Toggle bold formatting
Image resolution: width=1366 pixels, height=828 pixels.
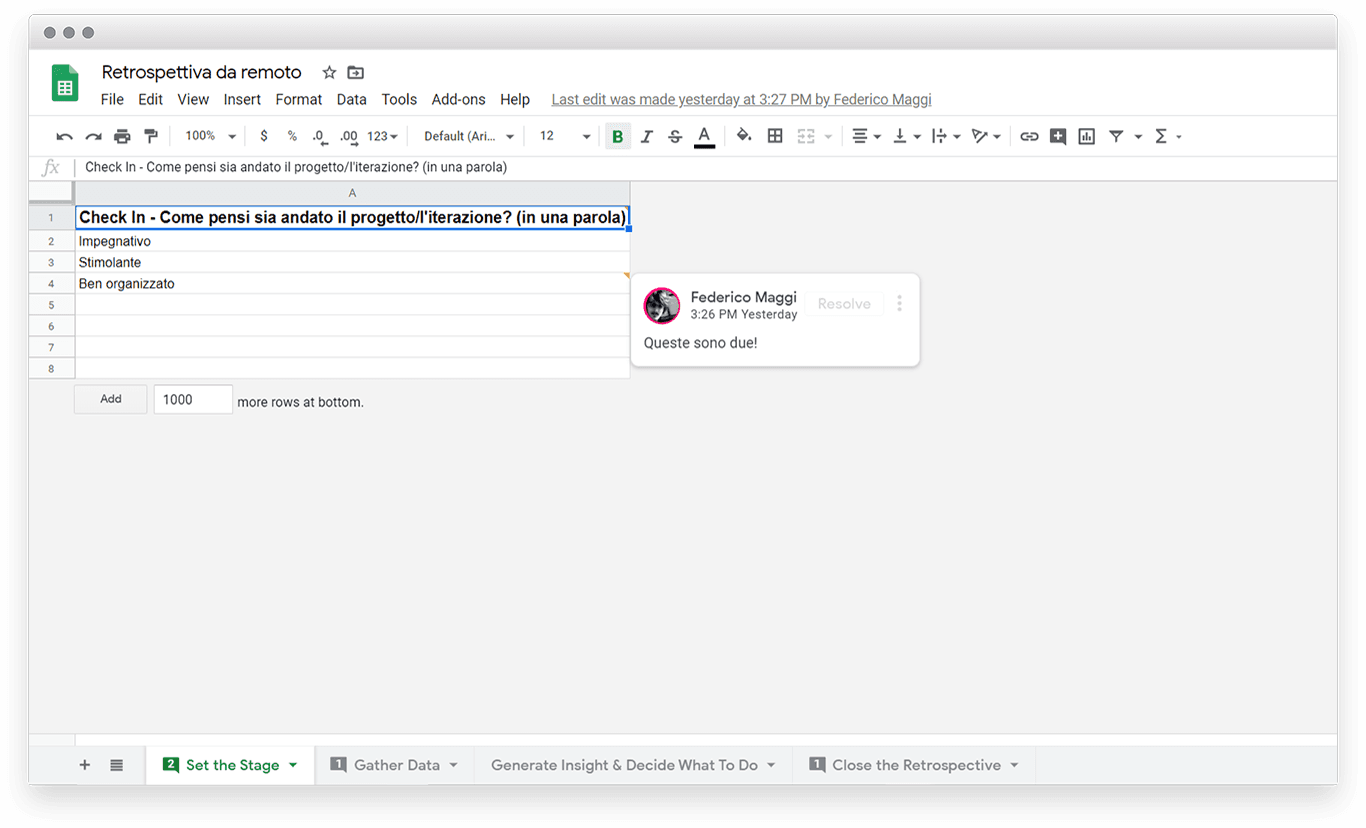(x=618, y=137)
